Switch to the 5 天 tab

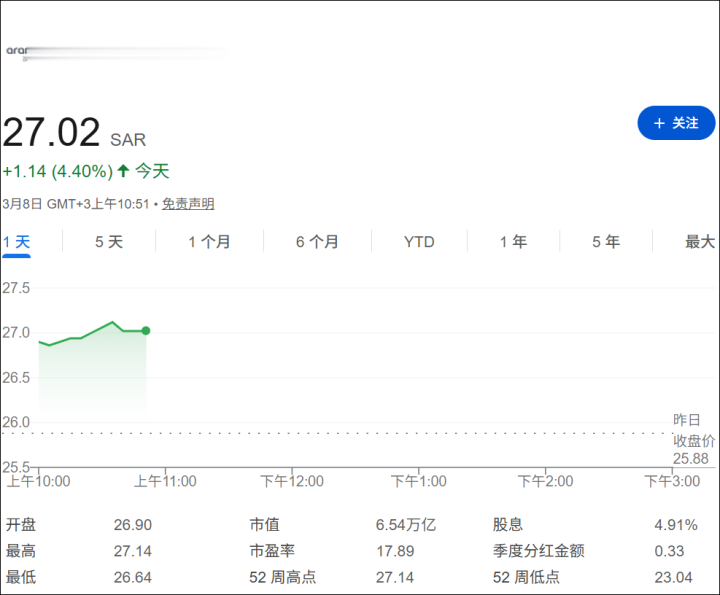[x=109, y=242]
